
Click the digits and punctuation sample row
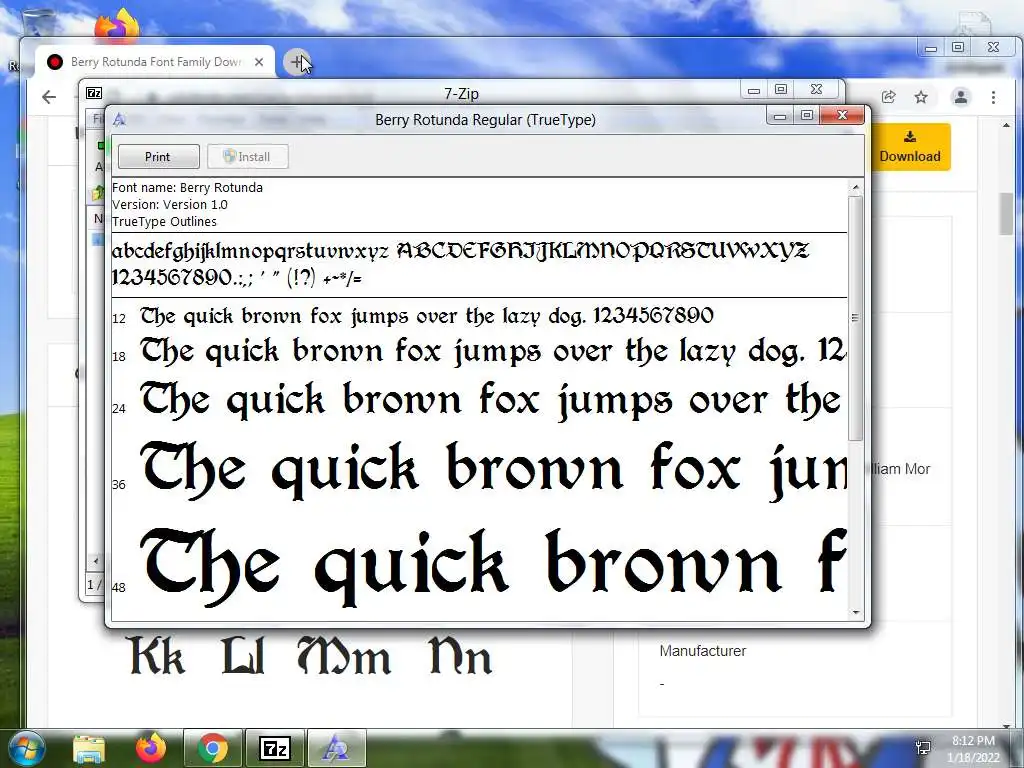[x=236, y=278]
